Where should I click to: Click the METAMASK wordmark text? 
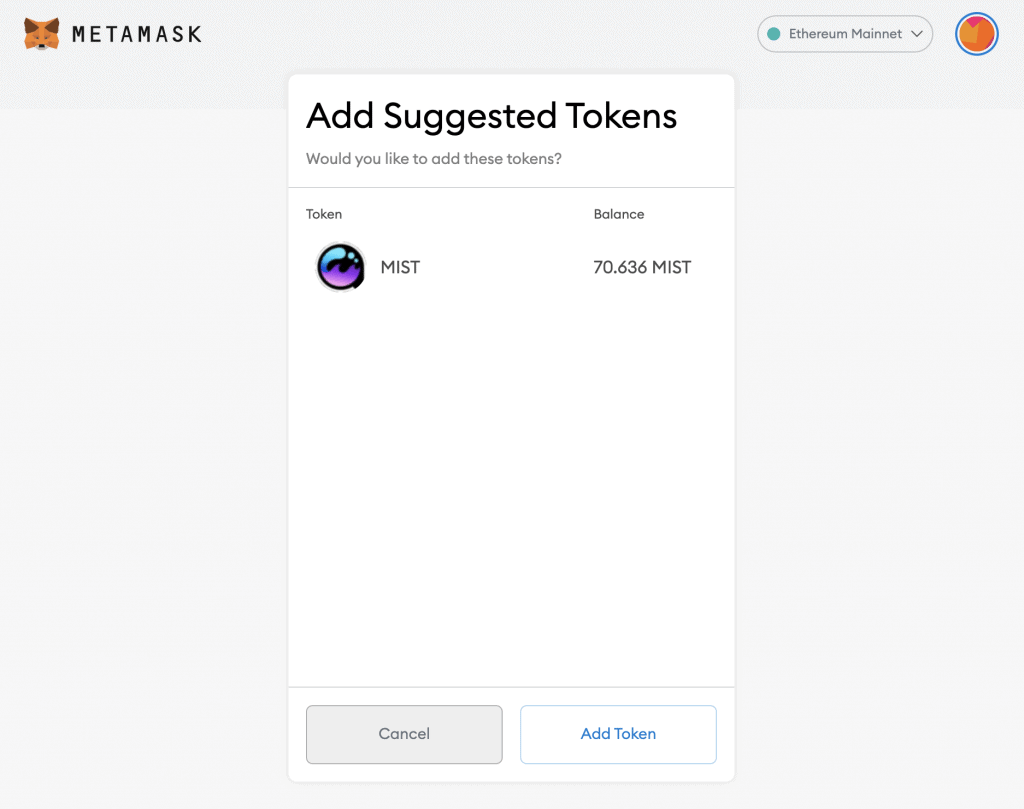point(136,34)
